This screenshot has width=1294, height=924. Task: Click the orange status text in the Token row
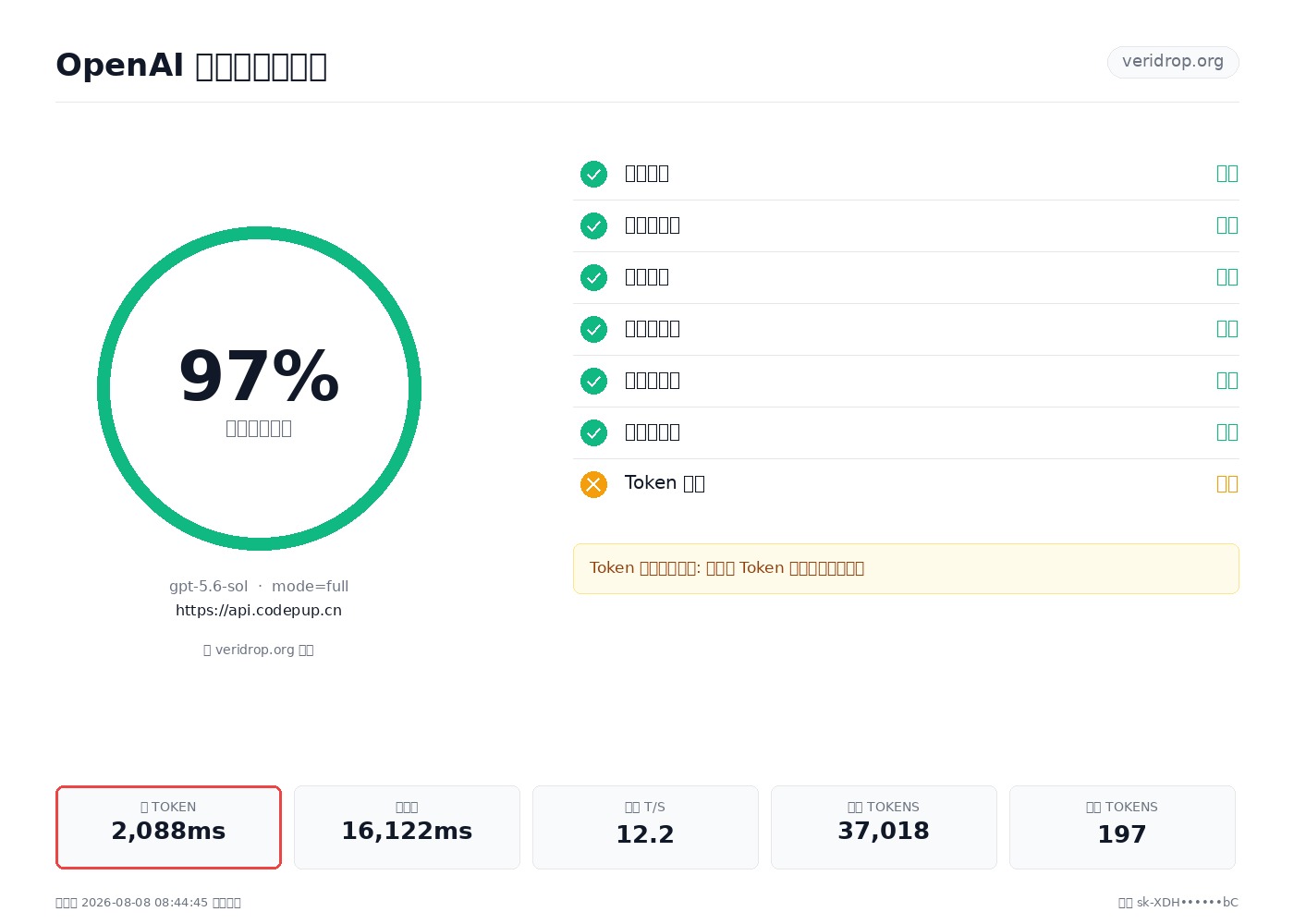click(1227, 484)
